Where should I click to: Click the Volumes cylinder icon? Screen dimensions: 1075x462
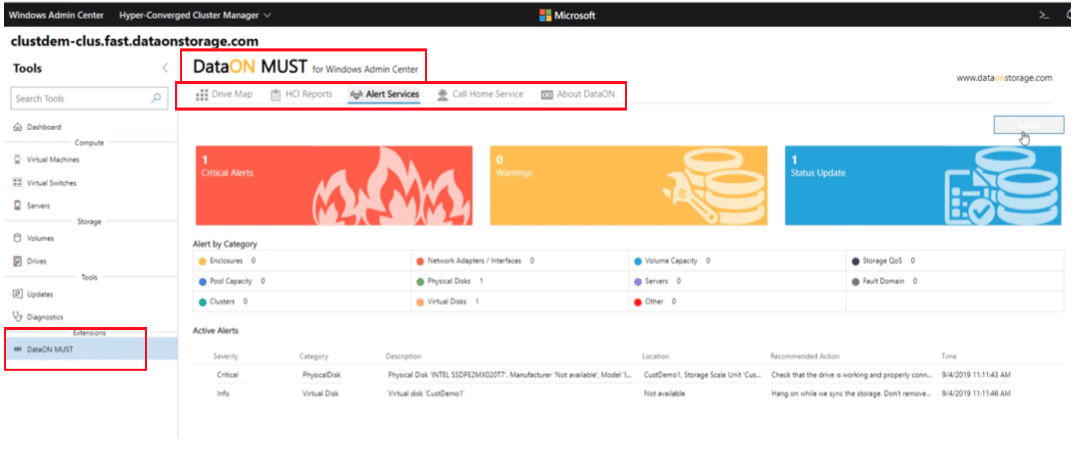(18, 238)
